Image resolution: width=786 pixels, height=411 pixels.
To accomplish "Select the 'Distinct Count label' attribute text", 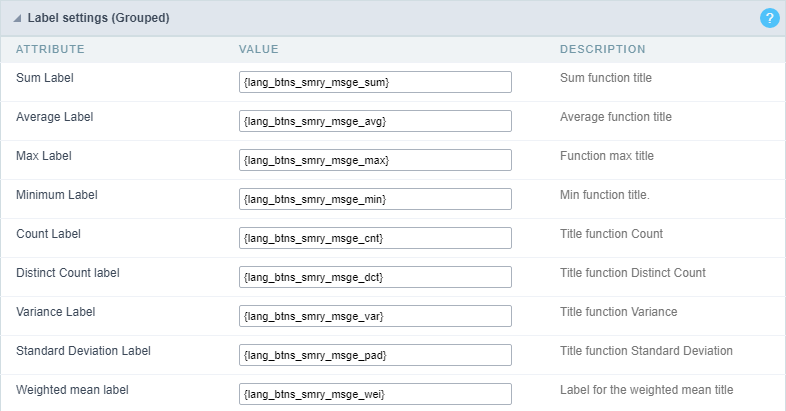I will (68, 273).
